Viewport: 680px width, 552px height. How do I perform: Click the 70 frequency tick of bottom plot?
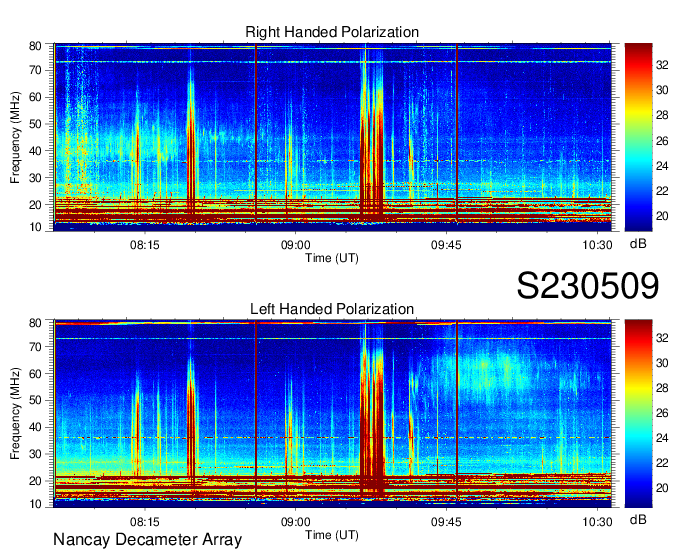(35, 346)
